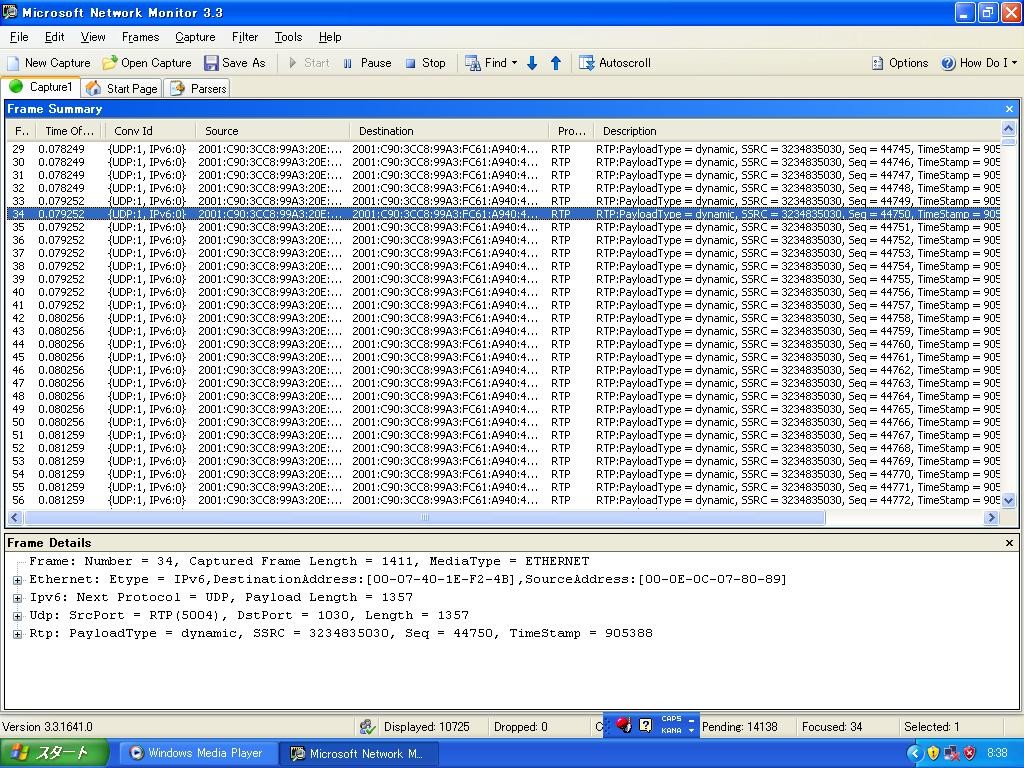1024x768 pixels.
Task: Click the Version 3.3.1641.0 status text
Action: click(x=47, y=727)
